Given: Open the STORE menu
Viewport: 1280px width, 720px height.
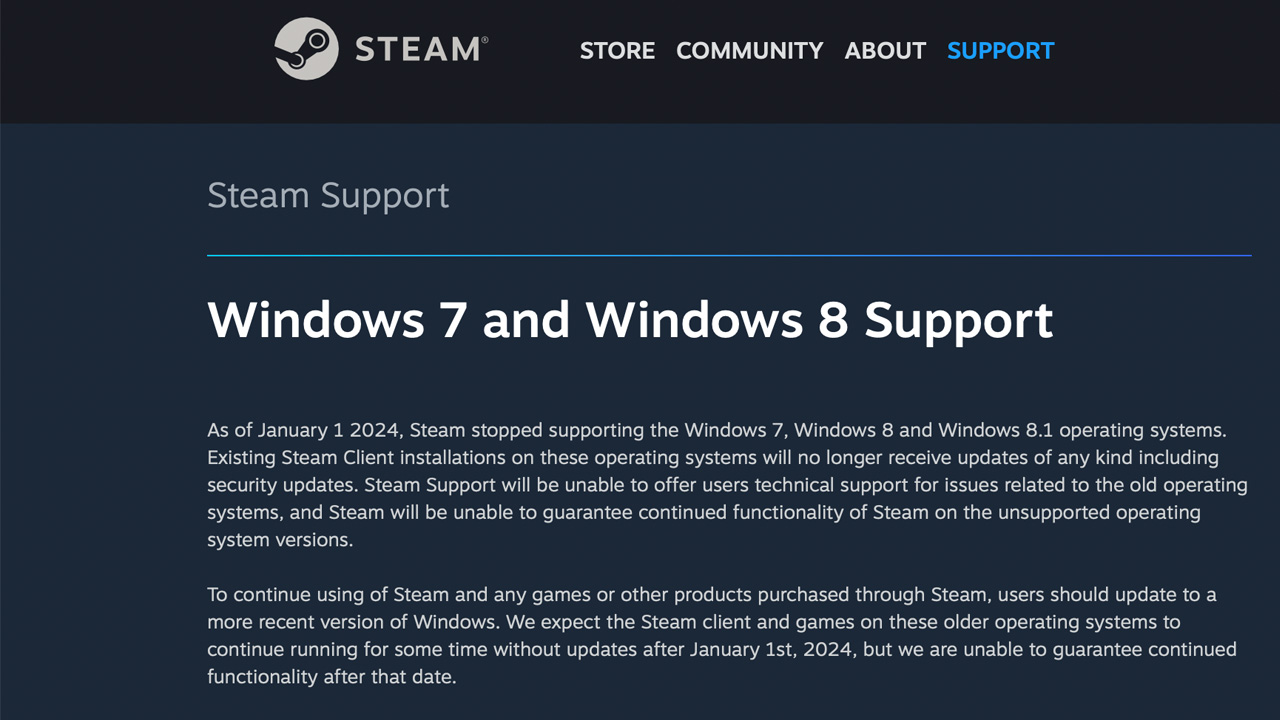Looking at the screenshot, I should [617, 51].
